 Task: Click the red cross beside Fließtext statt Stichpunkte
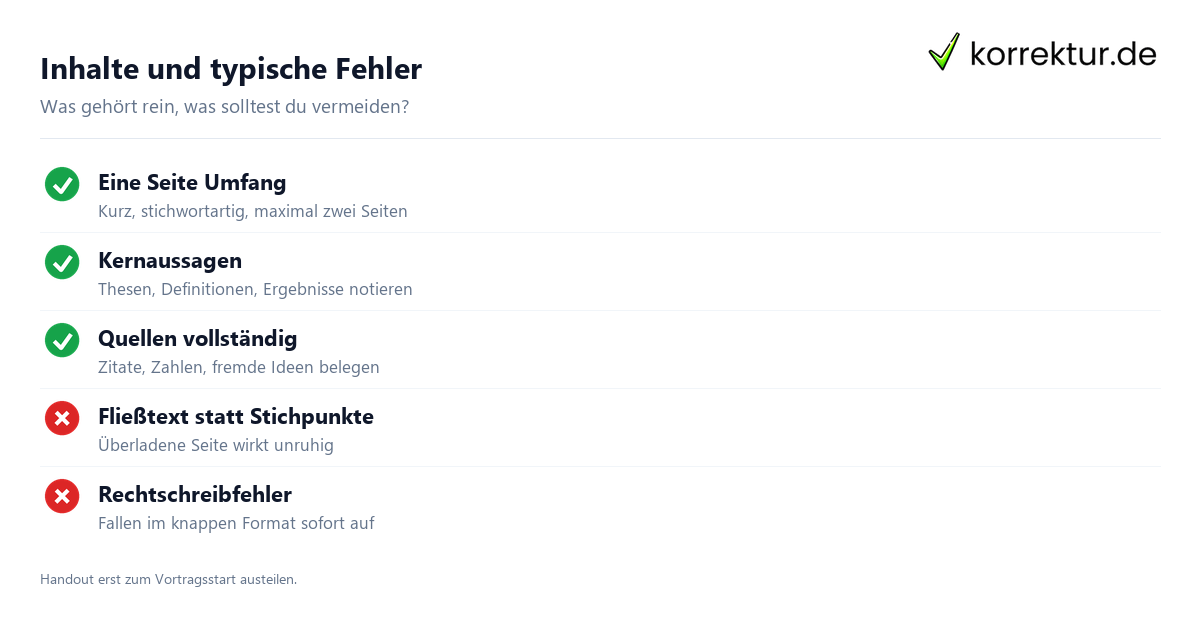[x=62, y=418]
